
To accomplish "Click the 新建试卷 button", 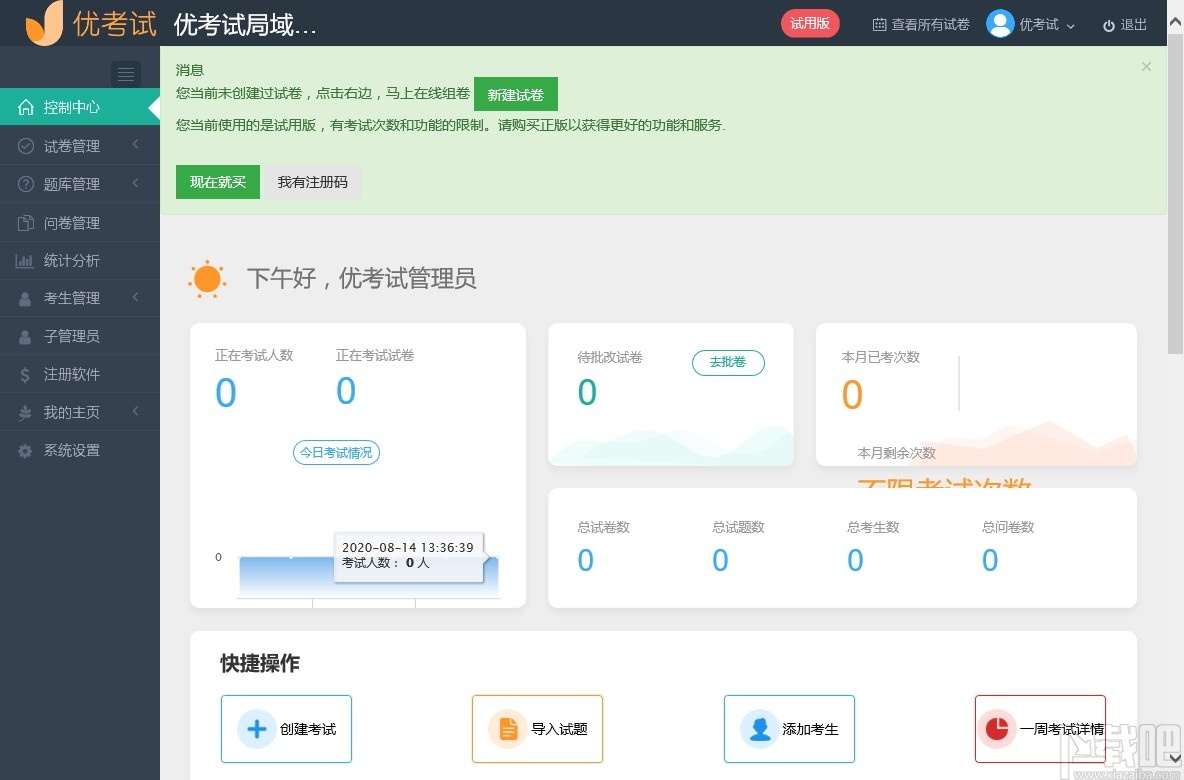I will (515, 93).
